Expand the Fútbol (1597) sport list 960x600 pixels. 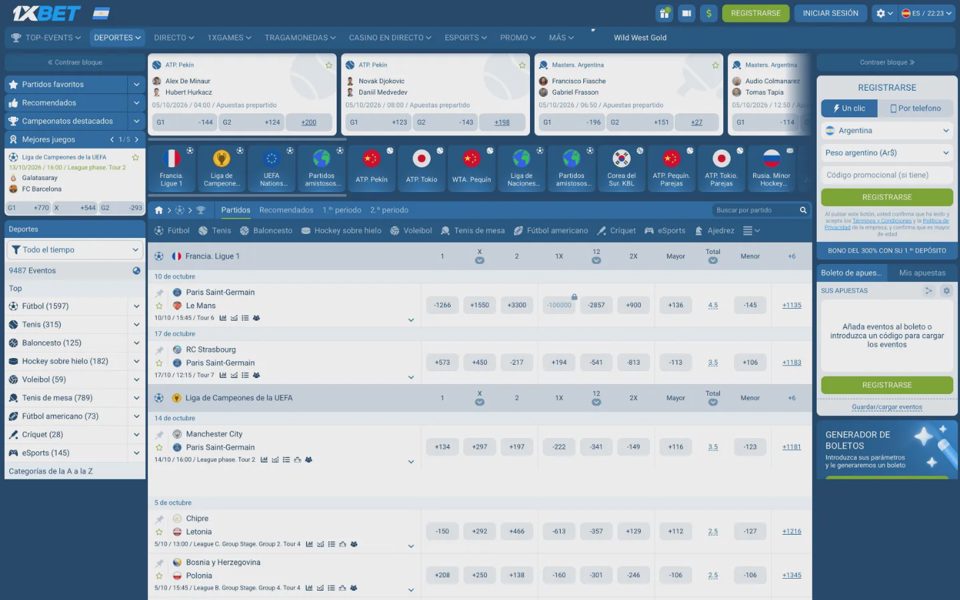pos(136,306)
